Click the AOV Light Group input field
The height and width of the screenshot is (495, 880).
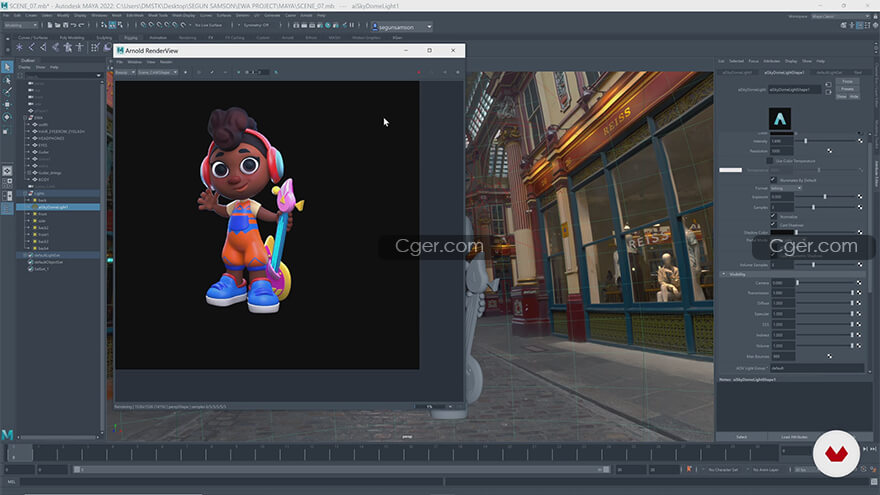(x=817, y=368)
